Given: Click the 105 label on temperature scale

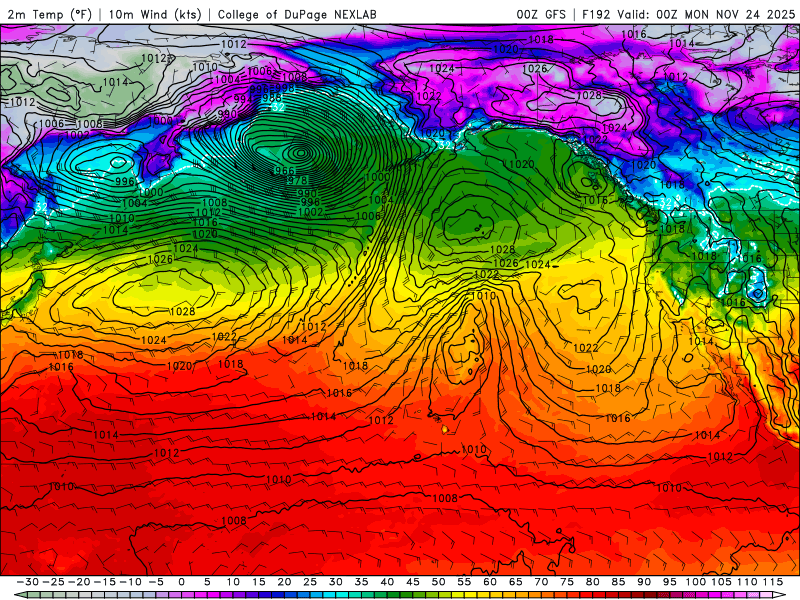Looking at the screenshot, I should tap(721, 582).
